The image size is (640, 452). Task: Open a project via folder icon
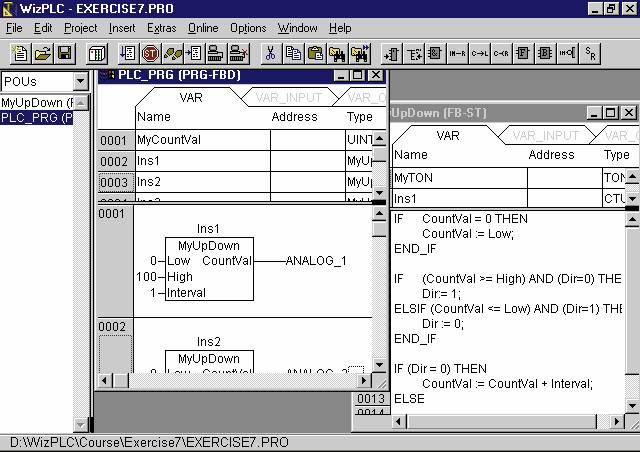[x=42, y=53]
